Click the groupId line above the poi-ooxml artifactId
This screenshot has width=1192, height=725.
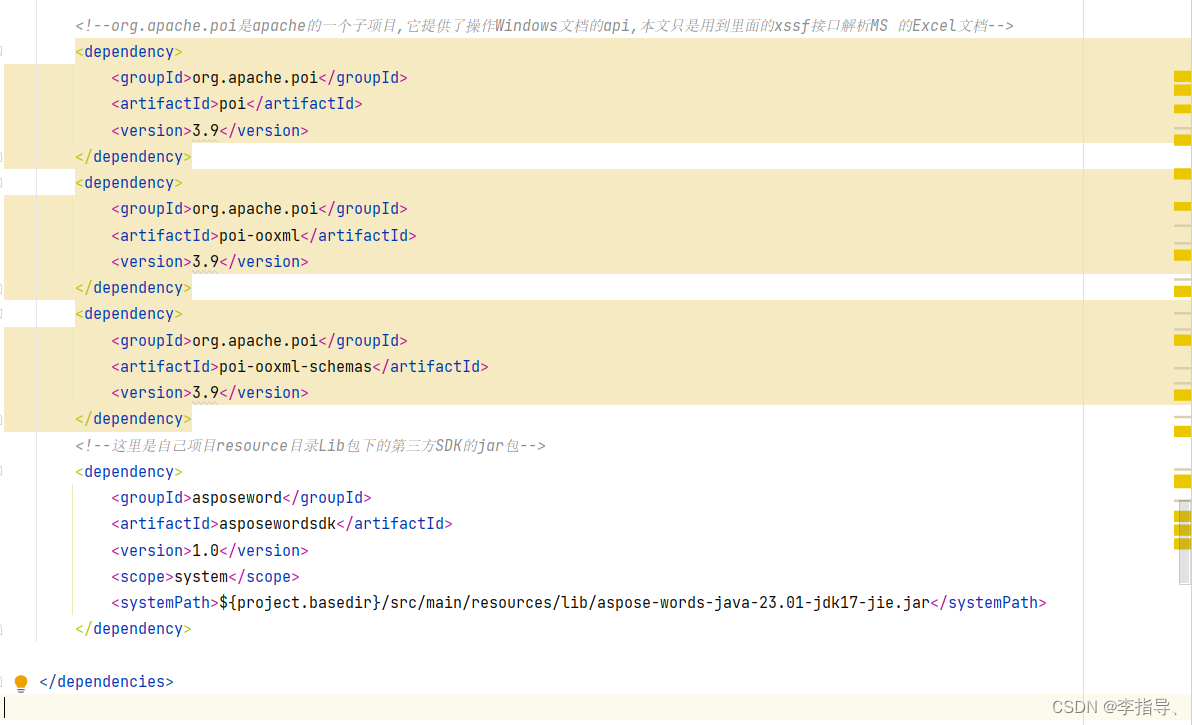(x=259, y=209)
